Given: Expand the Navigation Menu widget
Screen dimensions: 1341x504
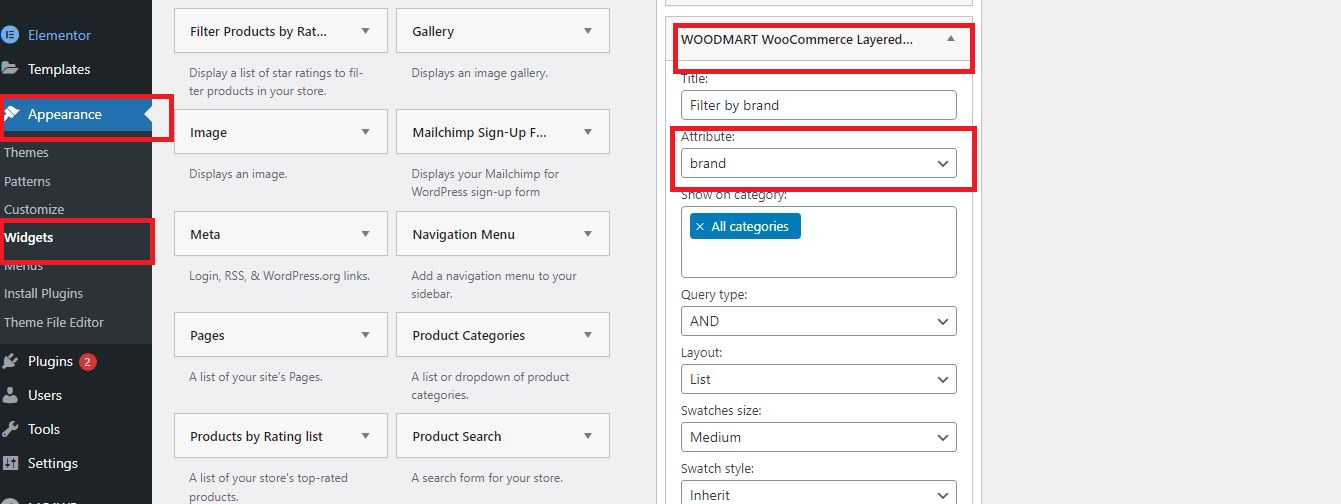Looking at the screenshot, I should (x=503, y=234).
